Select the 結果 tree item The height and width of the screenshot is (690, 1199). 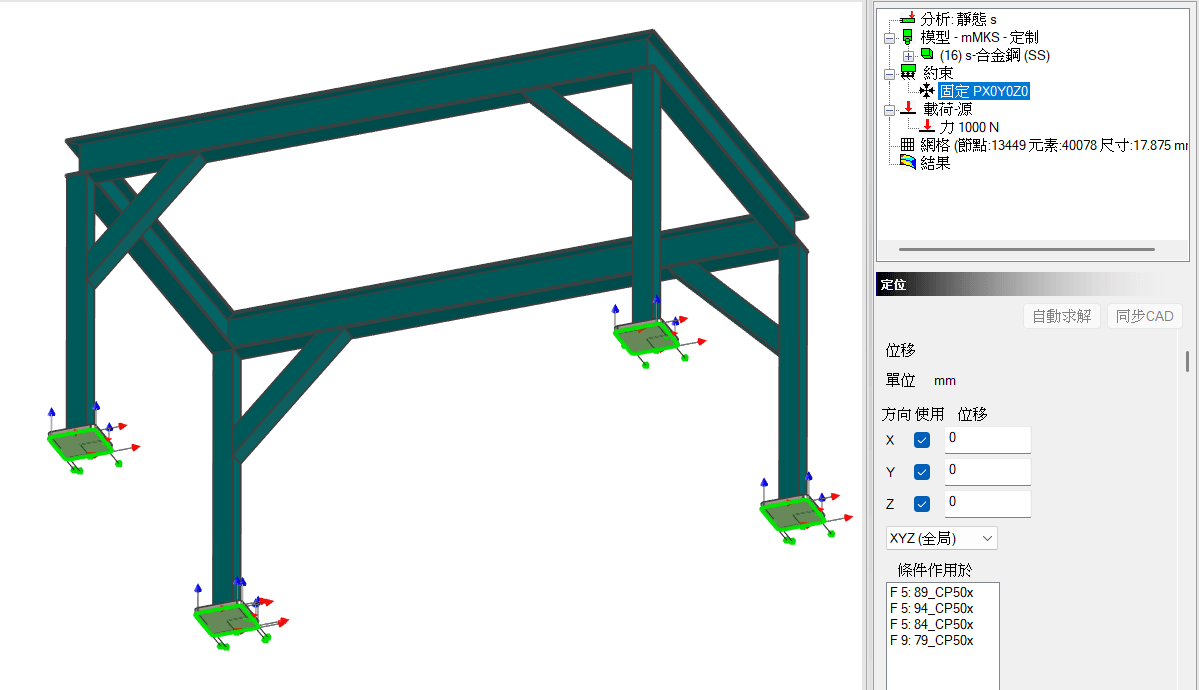point(935,162)
